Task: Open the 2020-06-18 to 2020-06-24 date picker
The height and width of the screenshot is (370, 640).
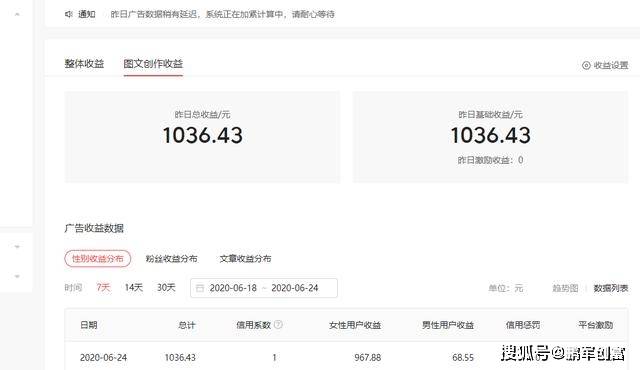Action: (x=264, y=288)
